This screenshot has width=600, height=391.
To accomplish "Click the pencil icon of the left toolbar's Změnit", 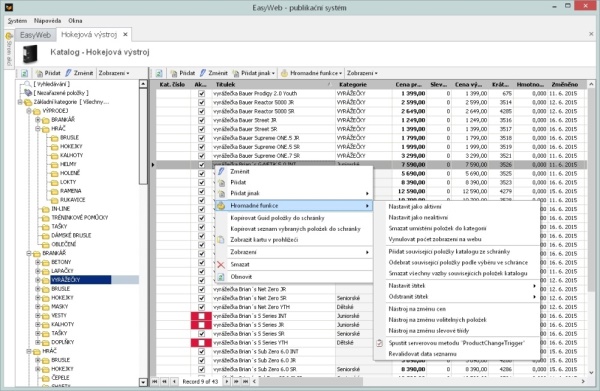I will click(x=68, y=73).
